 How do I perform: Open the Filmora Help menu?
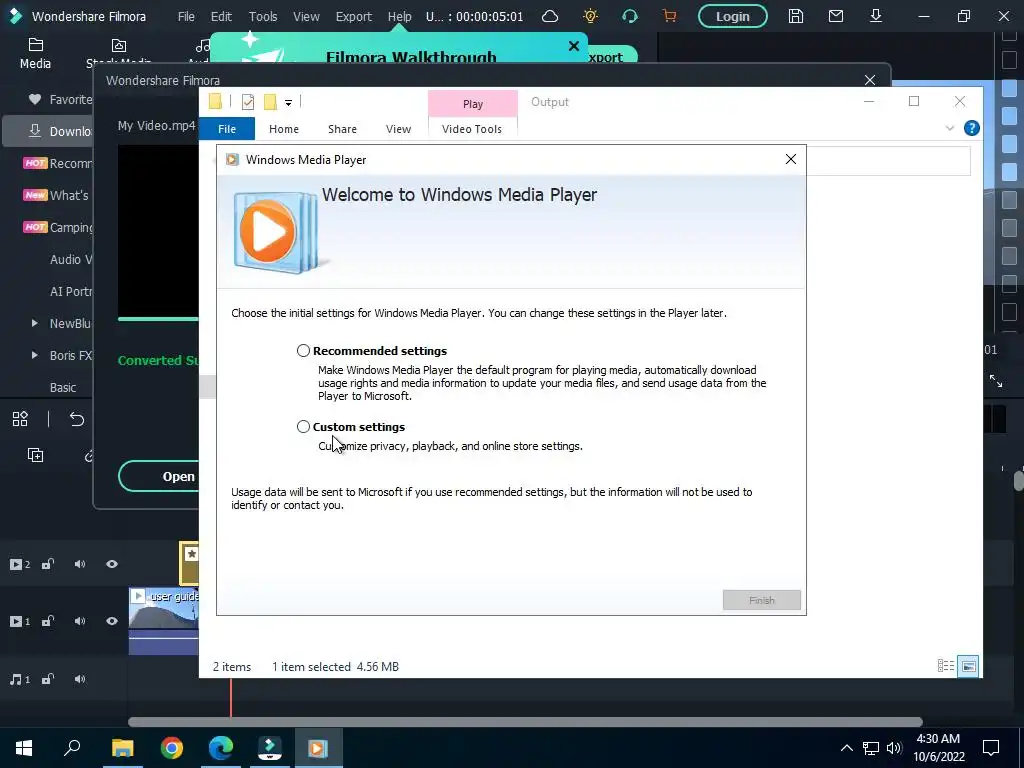click(x=399, y=16)
